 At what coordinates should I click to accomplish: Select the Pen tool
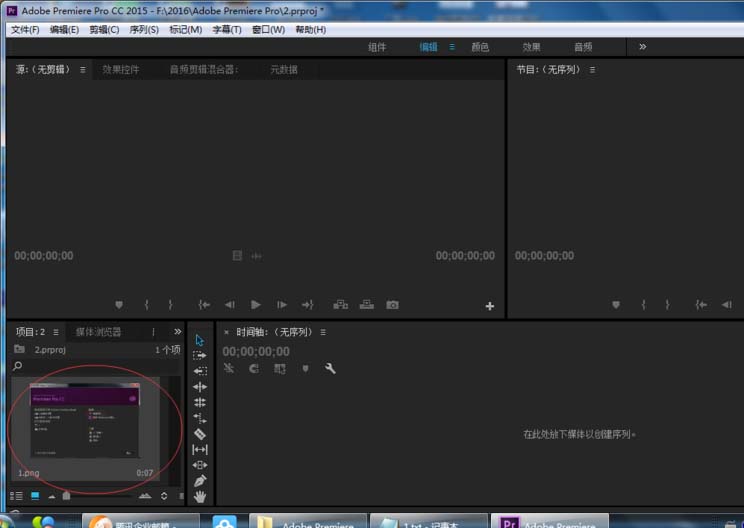199,481
